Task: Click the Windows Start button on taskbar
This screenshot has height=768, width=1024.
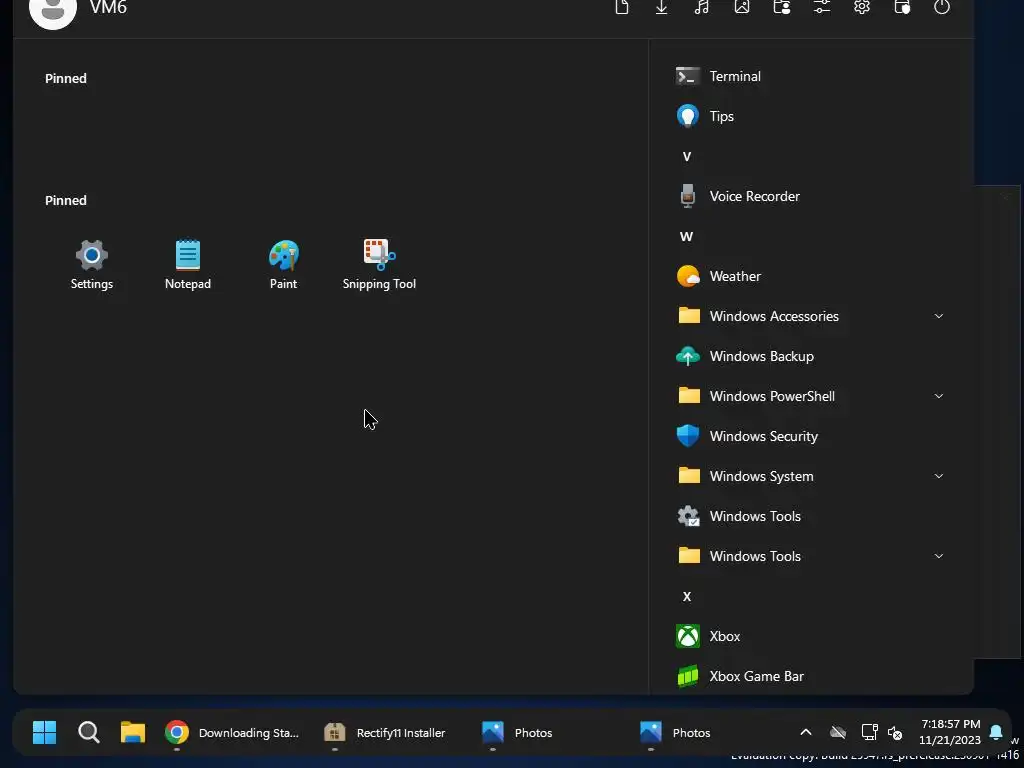Action: coord(44,733)
